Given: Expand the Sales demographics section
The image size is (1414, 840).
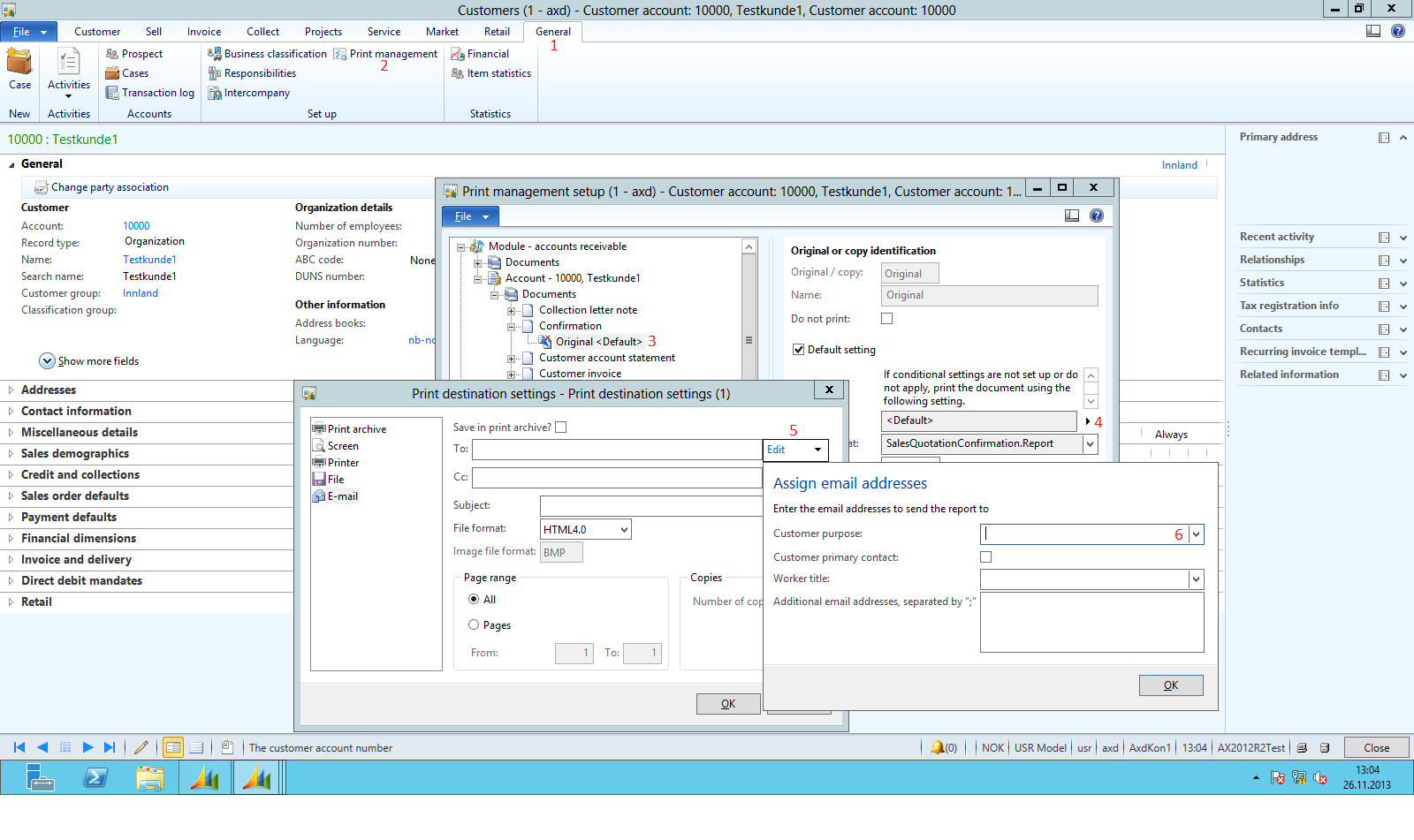Looking at the screenshot, I should (x=75, y=453).
